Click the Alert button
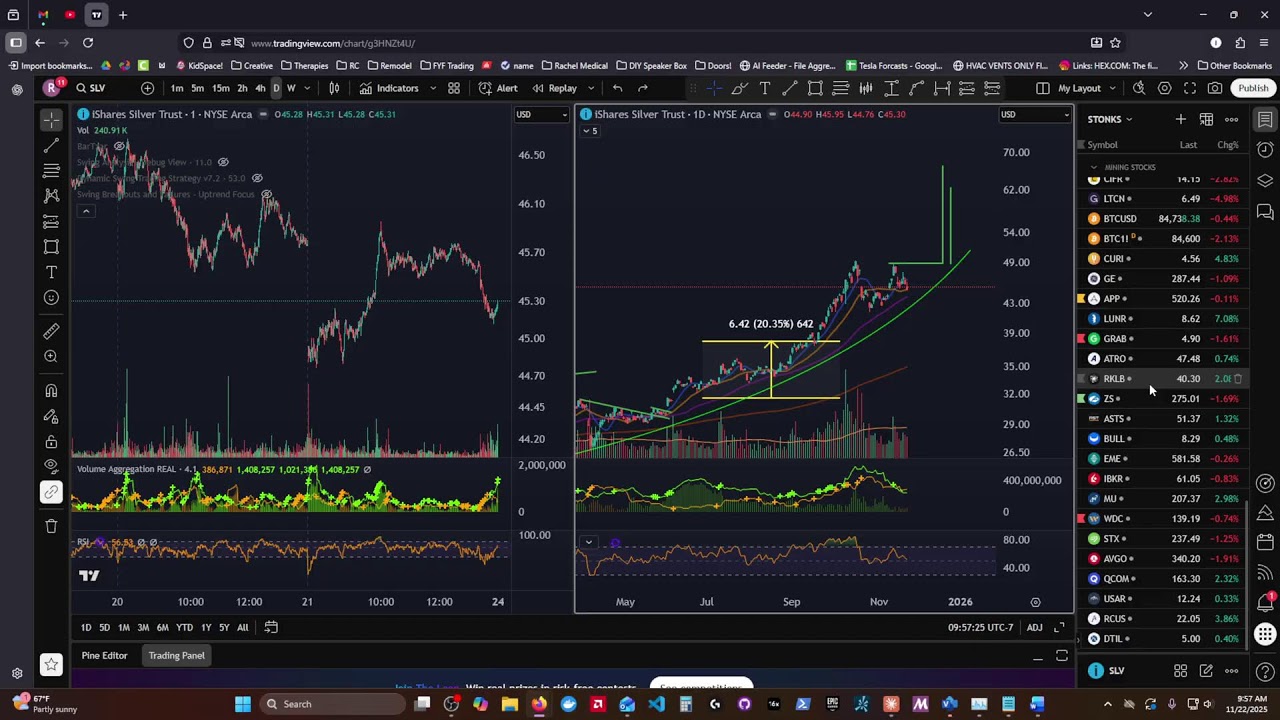The image size is (1280, 720). point(498,88)
